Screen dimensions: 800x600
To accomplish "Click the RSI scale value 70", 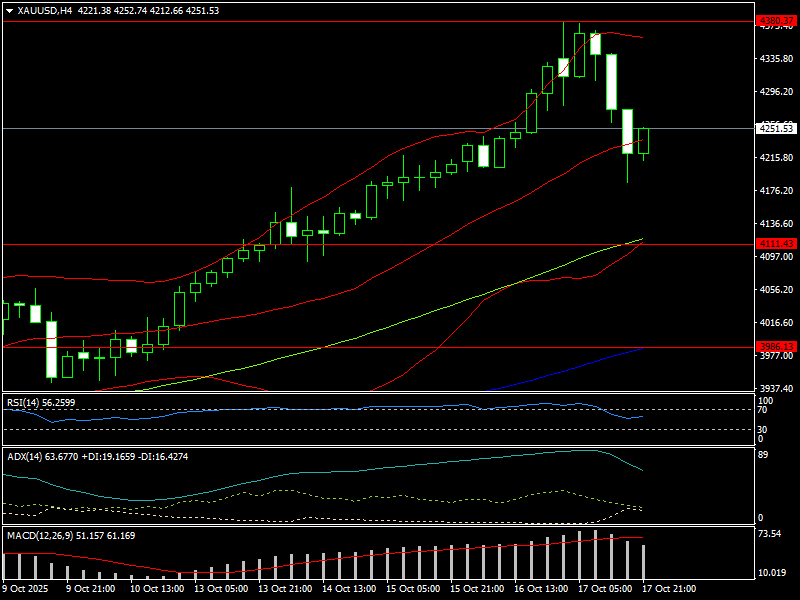I will click(x=764, y=410).
